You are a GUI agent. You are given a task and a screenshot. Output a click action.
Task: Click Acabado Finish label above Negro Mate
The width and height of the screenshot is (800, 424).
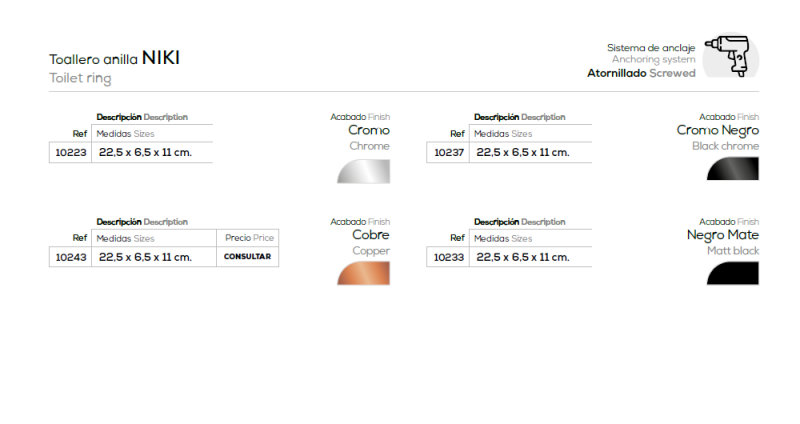[x=729, y=222]
